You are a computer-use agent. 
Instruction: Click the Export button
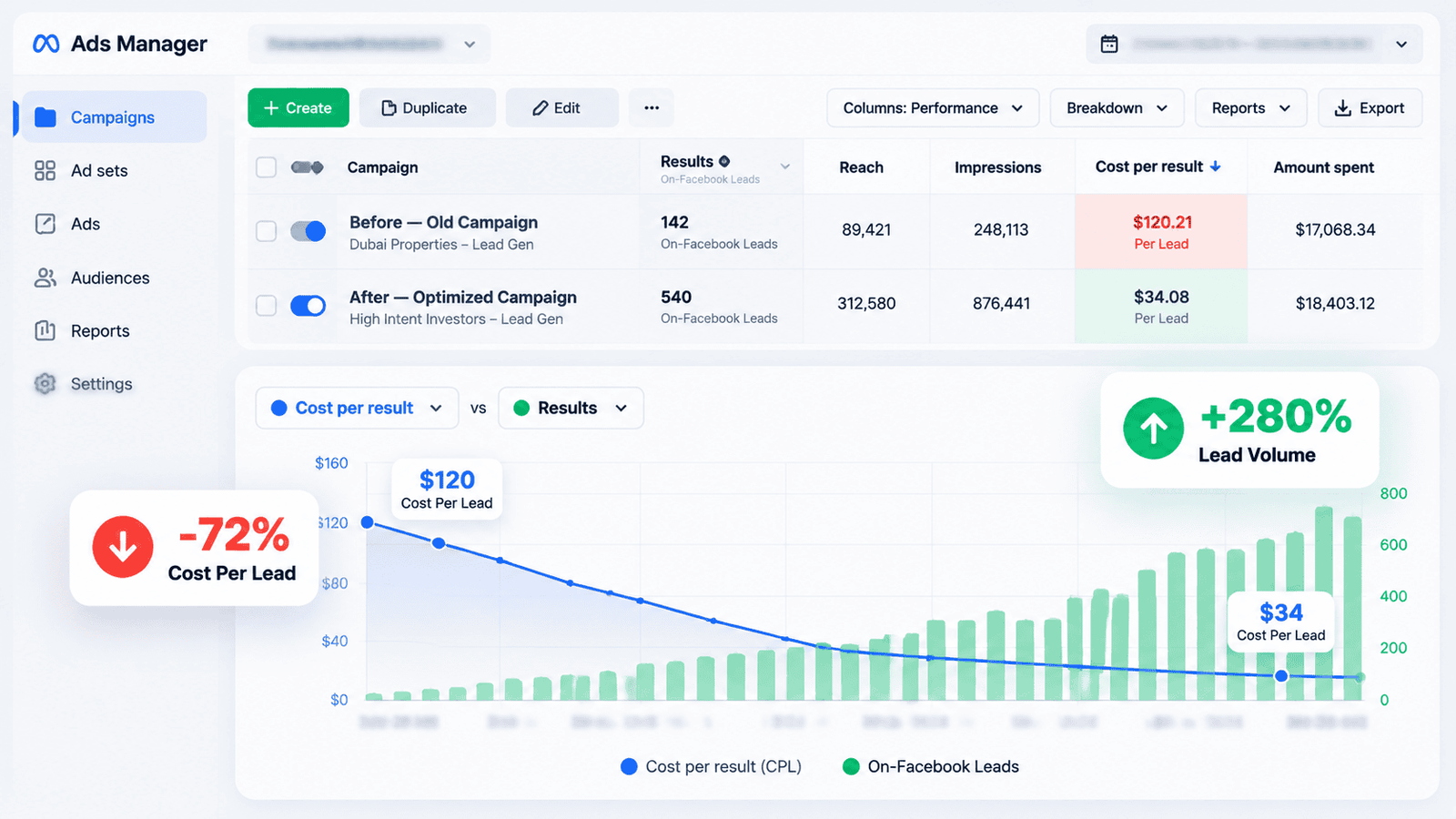pyautogui.click(x=1370, y=107)
